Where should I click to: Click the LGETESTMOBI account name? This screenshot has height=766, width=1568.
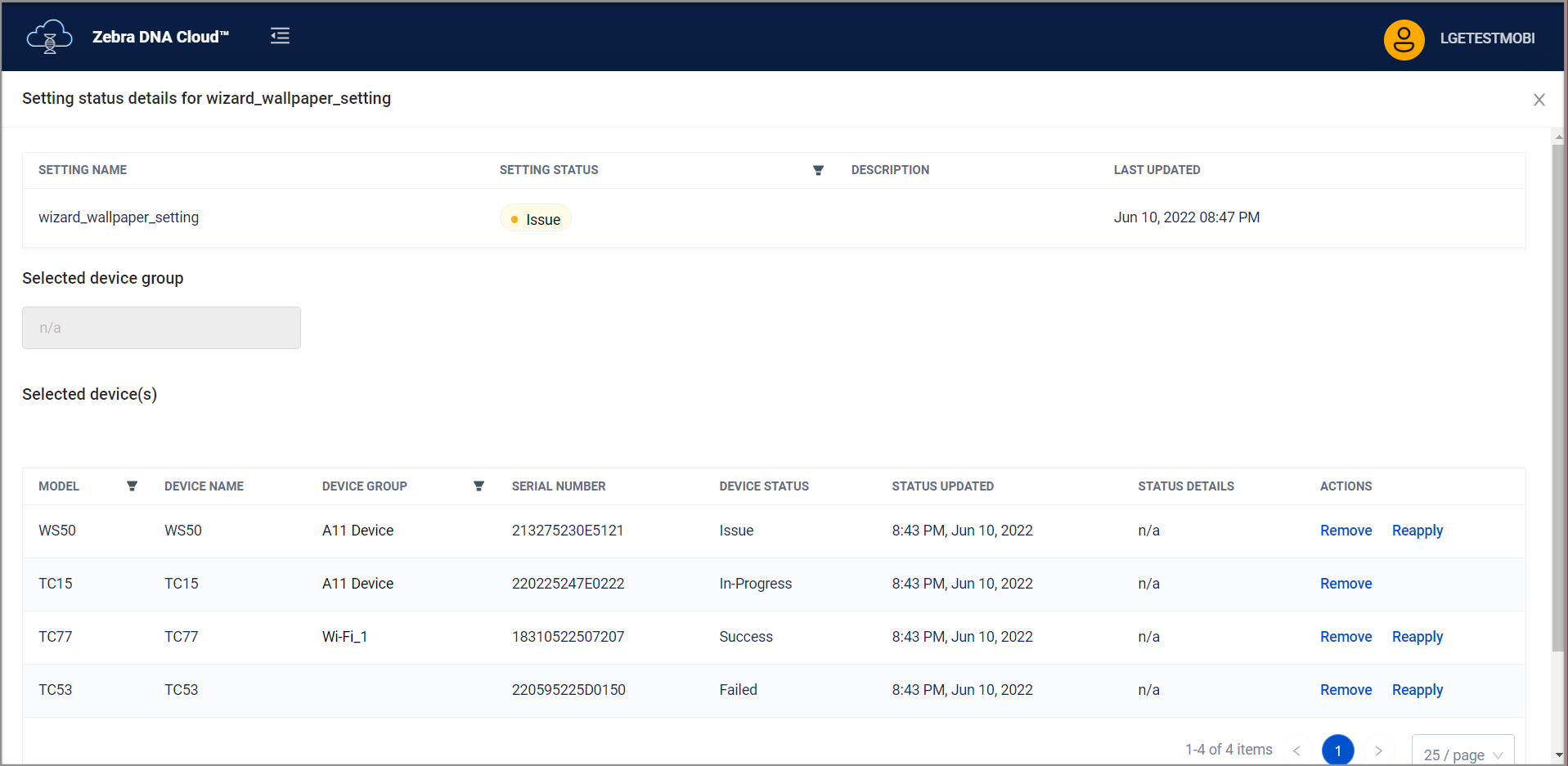(x=1486, y=38)
